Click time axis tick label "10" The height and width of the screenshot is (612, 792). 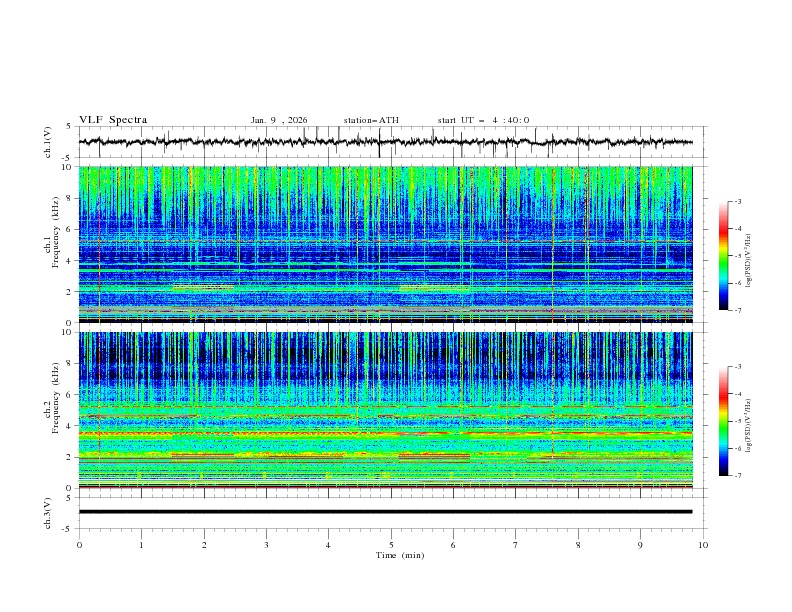coord(703,545)
